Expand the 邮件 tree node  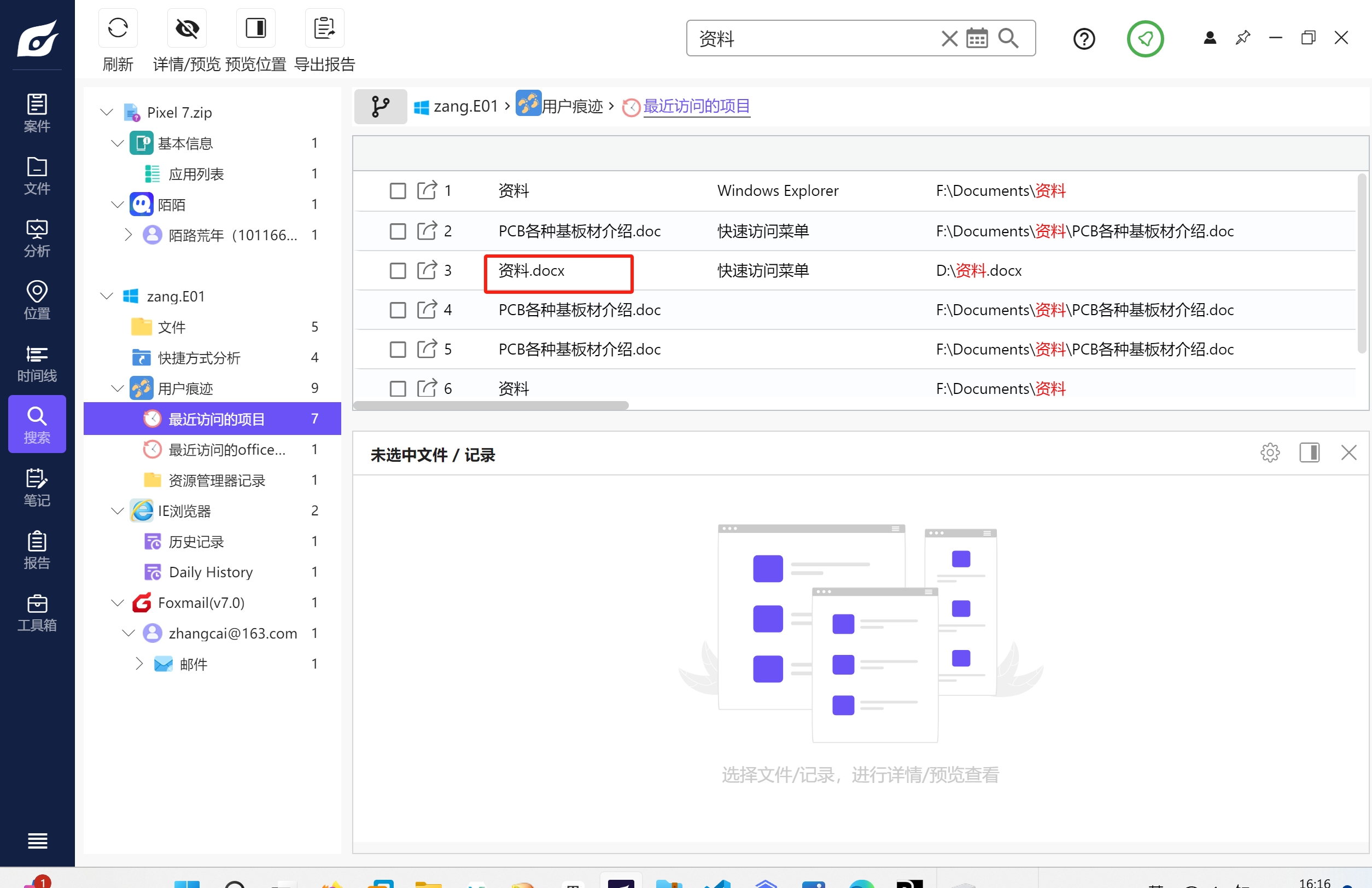139,664
